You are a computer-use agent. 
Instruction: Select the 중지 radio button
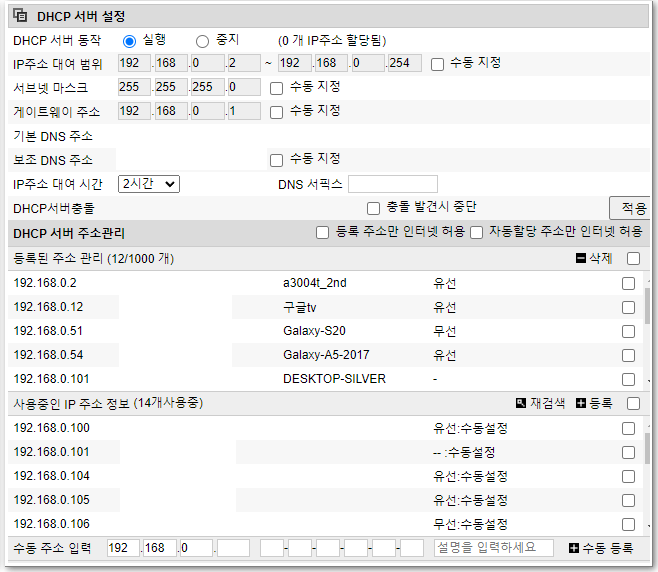coord(202,41)
